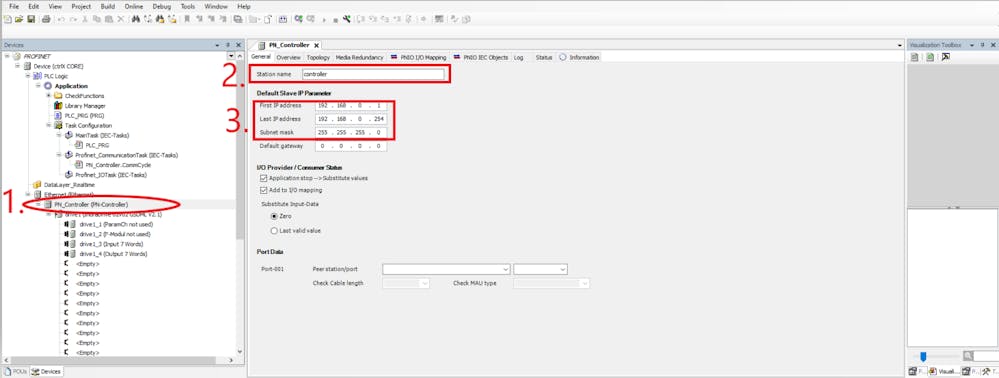Click the Stop square toolbar icon

coord(336,19)
